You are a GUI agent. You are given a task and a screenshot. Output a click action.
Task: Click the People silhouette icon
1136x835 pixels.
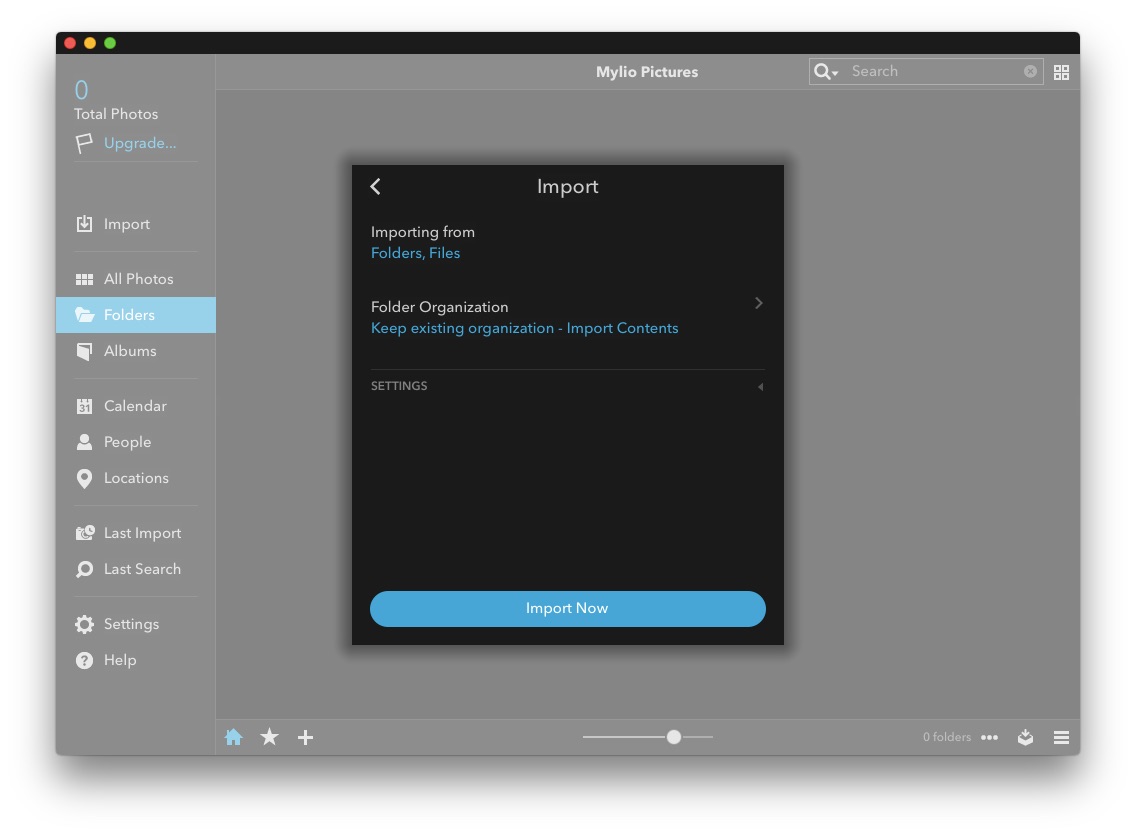click(84, 442)
